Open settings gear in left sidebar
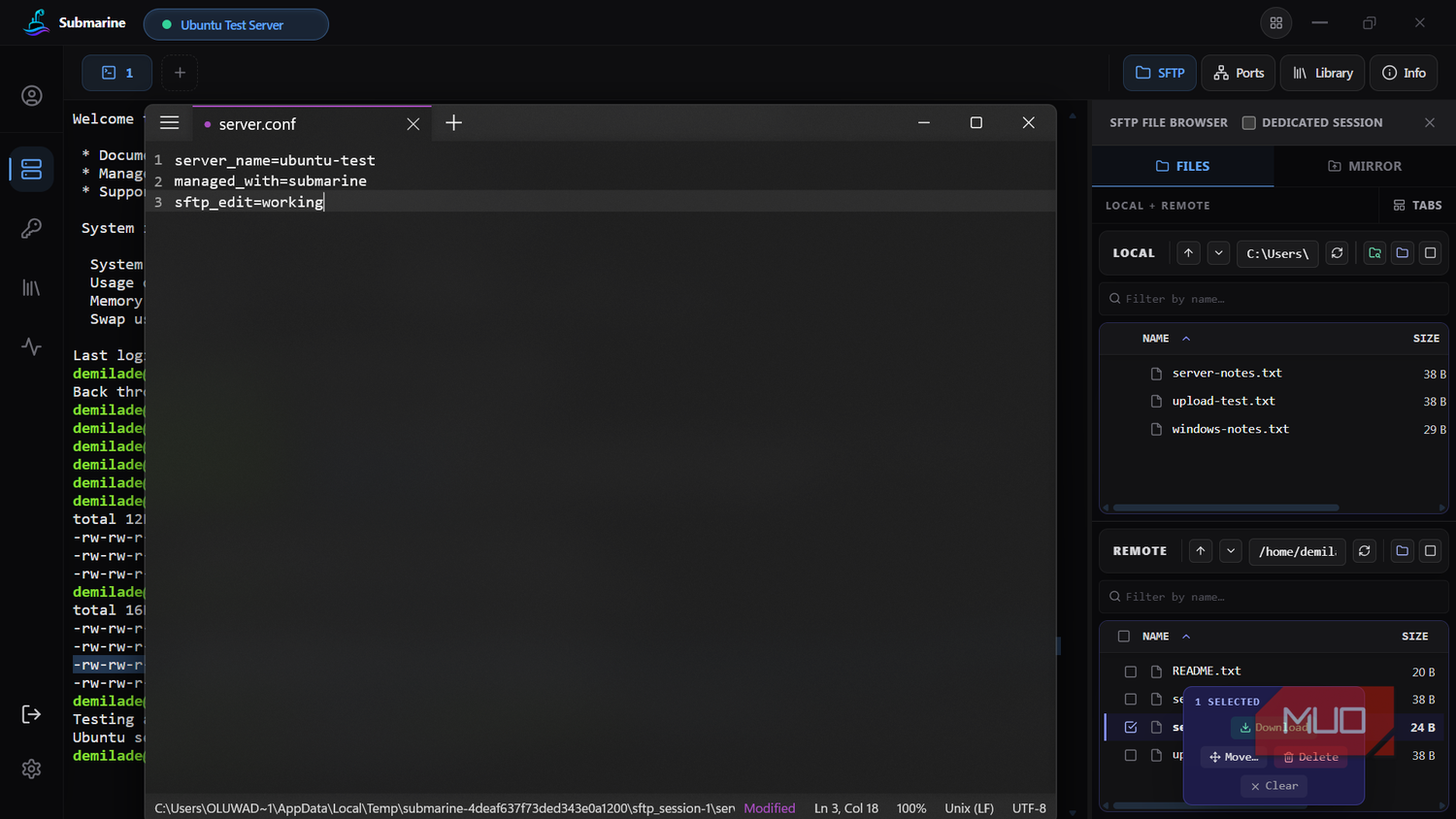 coord(32,769)
